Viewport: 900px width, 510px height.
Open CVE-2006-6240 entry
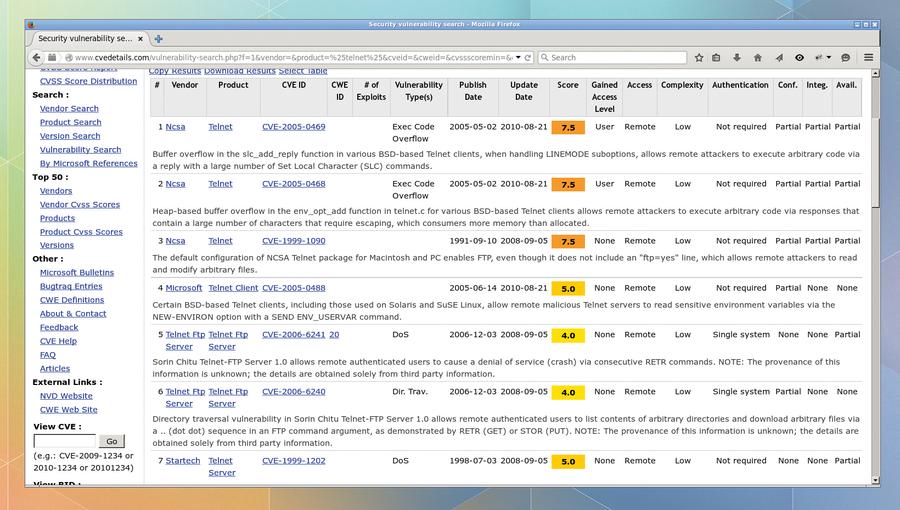(x=293, y=392)
